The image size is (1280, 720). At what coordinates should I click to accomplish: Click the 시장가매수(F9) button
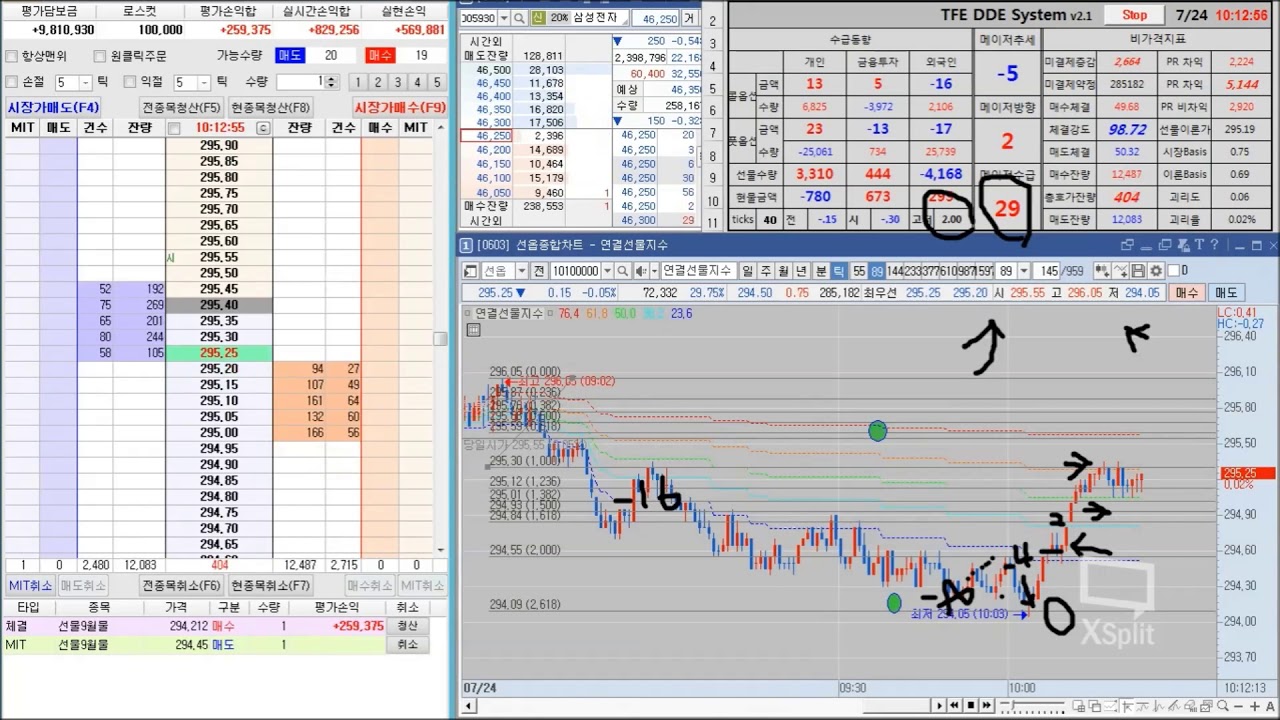pyautogui.click(x=400, y=107)
